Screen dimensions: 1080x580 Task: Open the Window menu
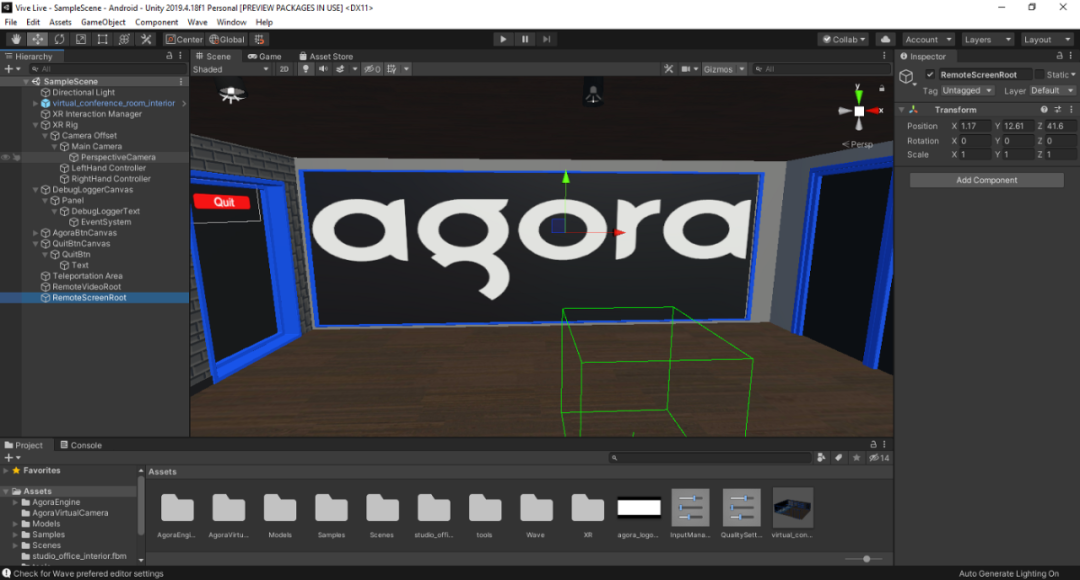coord(231,22)
